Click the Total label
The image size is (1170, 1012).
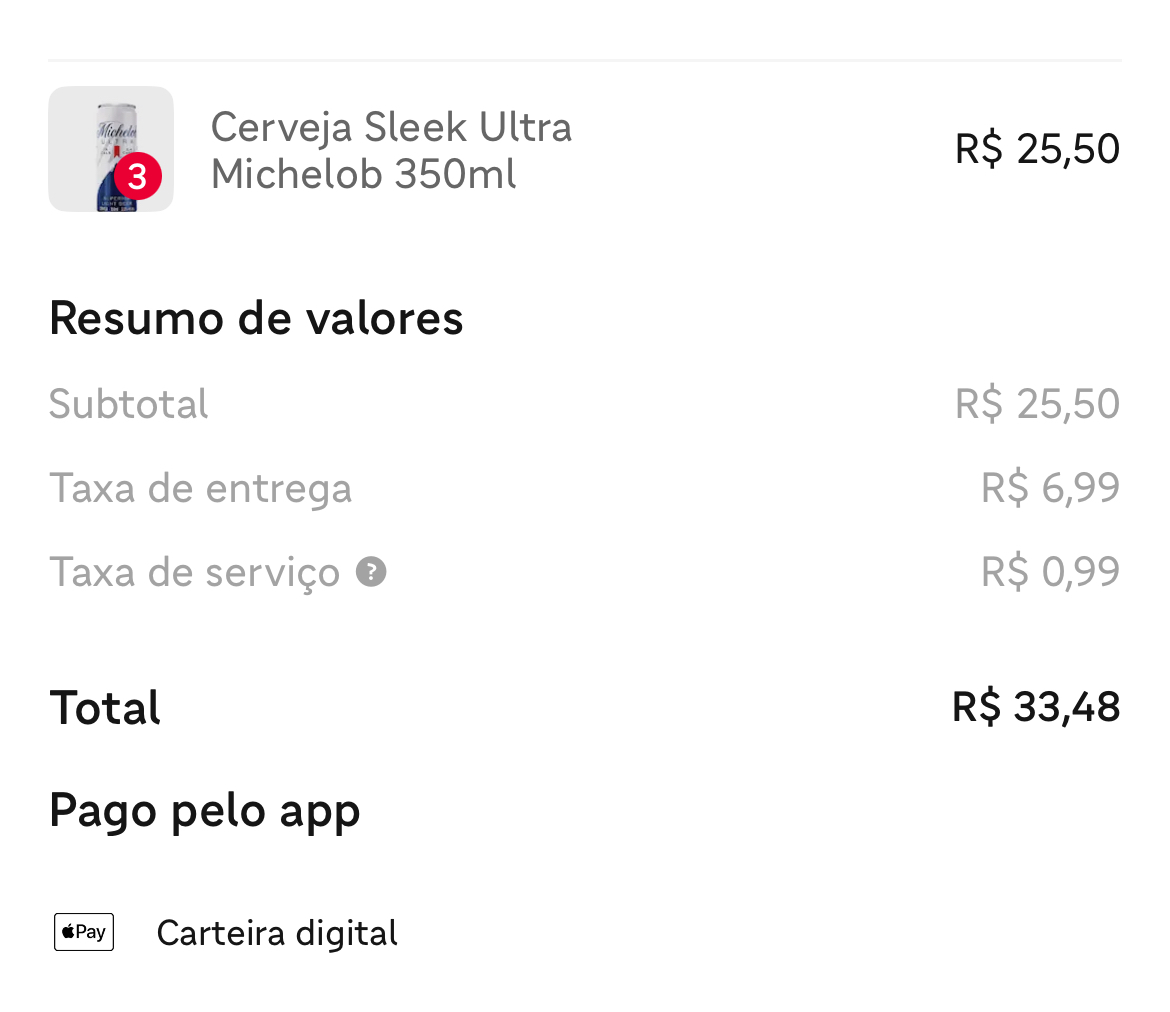[x=104, y=708]
